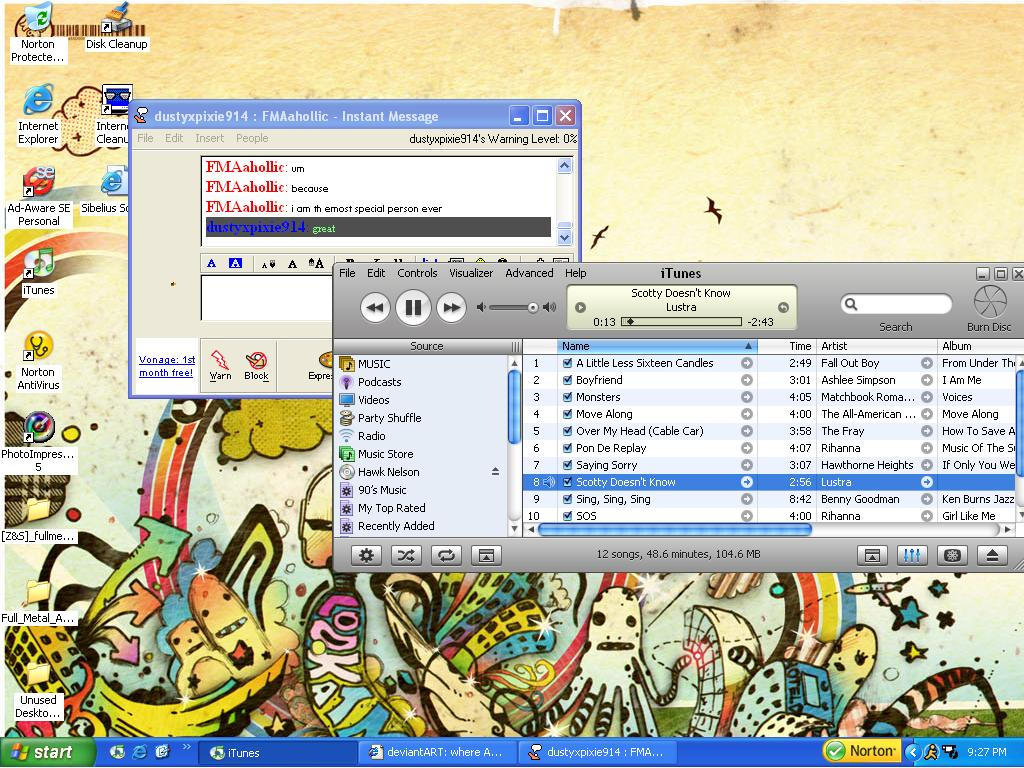
Task: Click the Burn Disc icon
Action: click(990, 302)
